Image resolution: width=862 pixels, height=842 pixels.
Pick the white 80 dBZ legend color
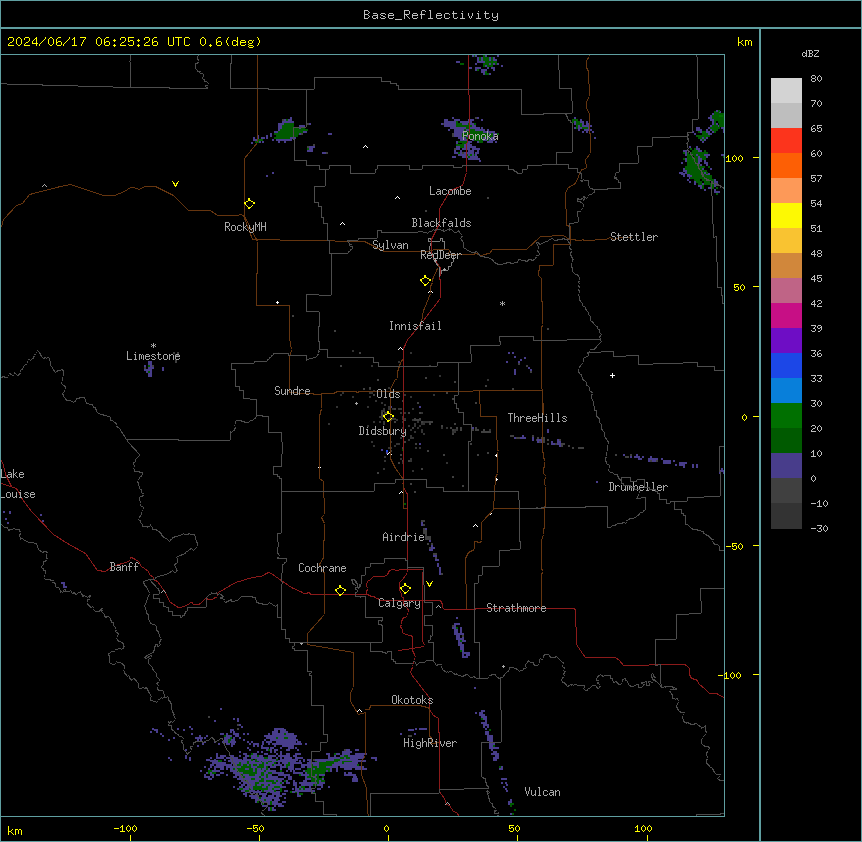coord(786,90)
